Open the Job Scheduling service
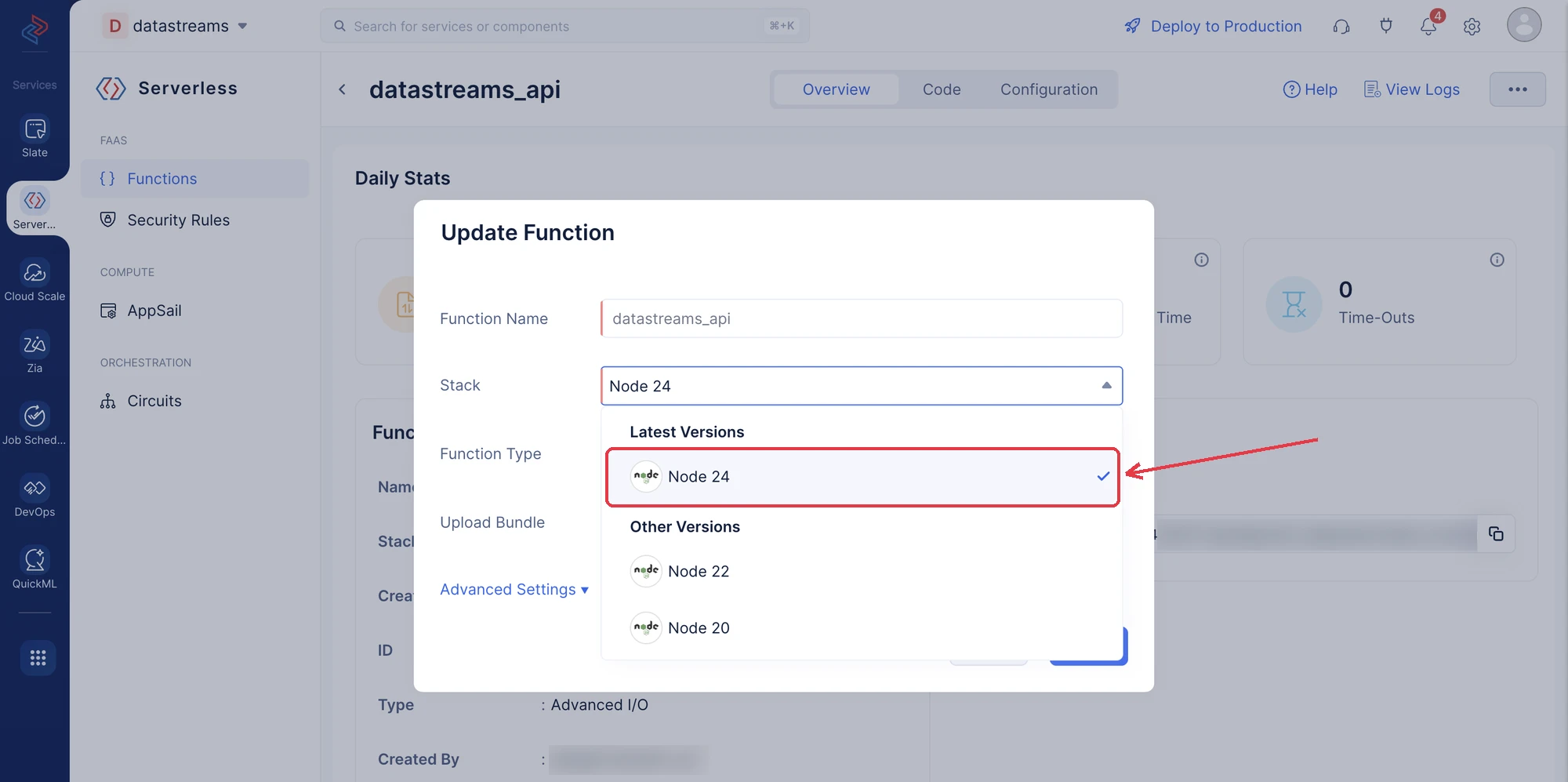This screenshot has width=1568, height=782. tap(34, 424)
